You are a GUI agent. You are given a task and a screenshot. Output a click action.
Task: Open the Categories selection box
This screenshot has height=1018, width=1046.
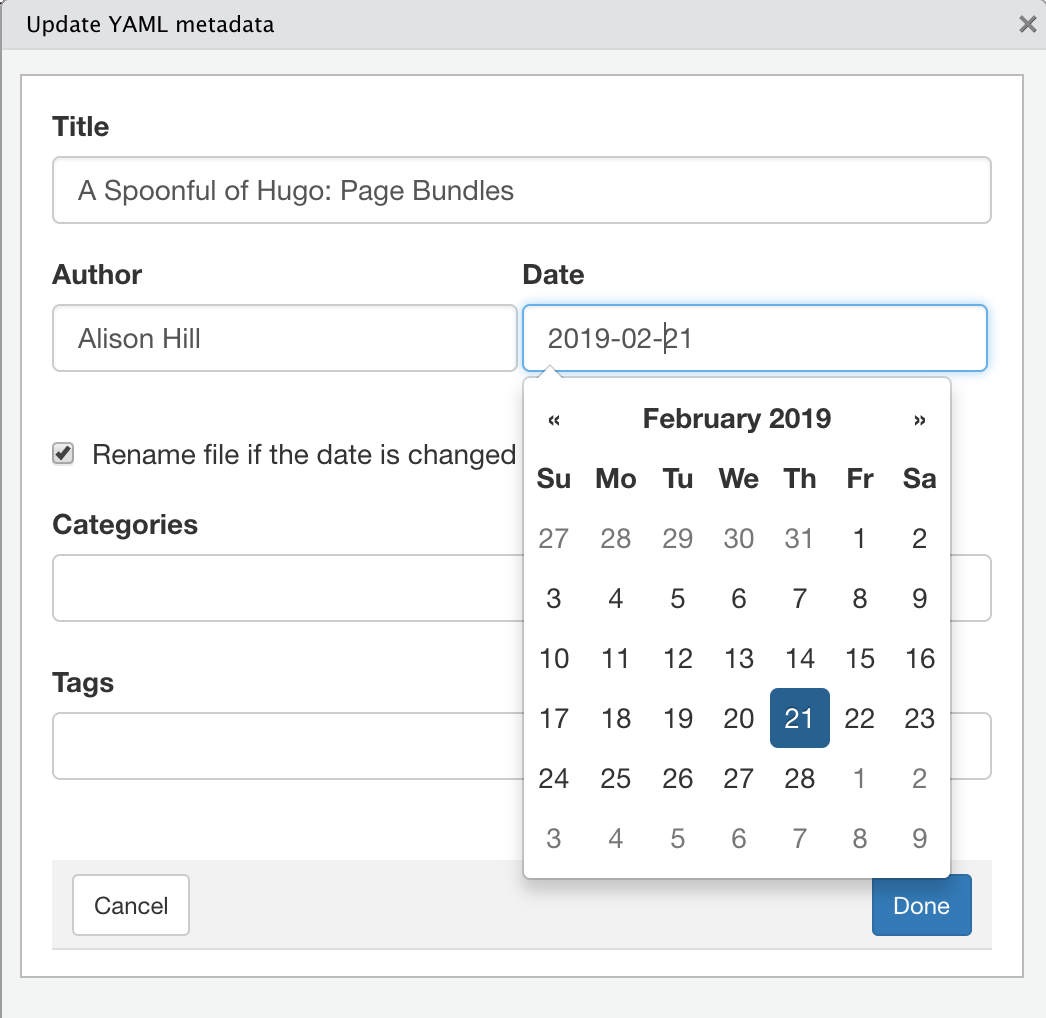(287, 588)
